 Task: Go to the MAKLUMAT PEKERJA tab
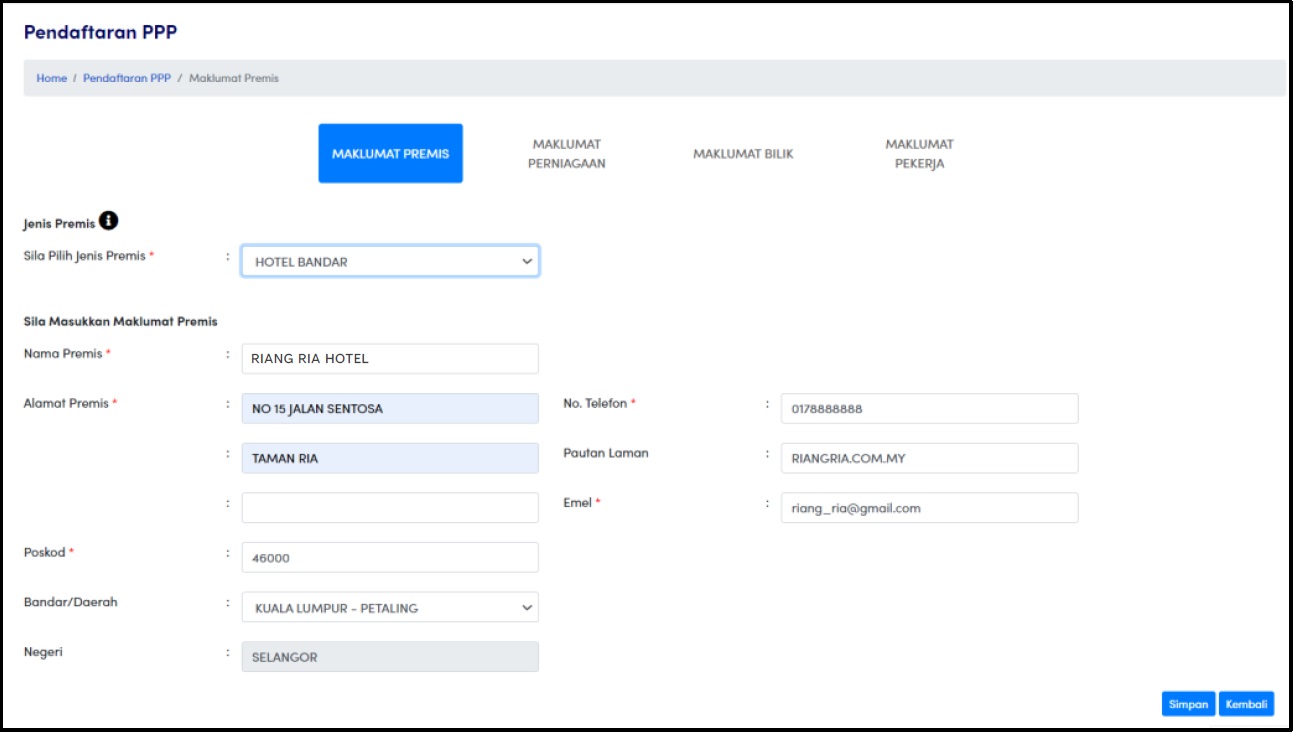coord(919,154)
